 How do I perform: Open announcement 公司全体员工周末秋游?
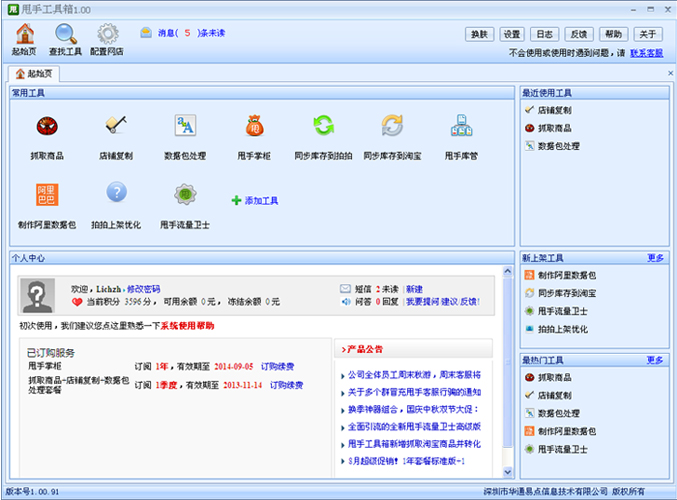point(414,375)
